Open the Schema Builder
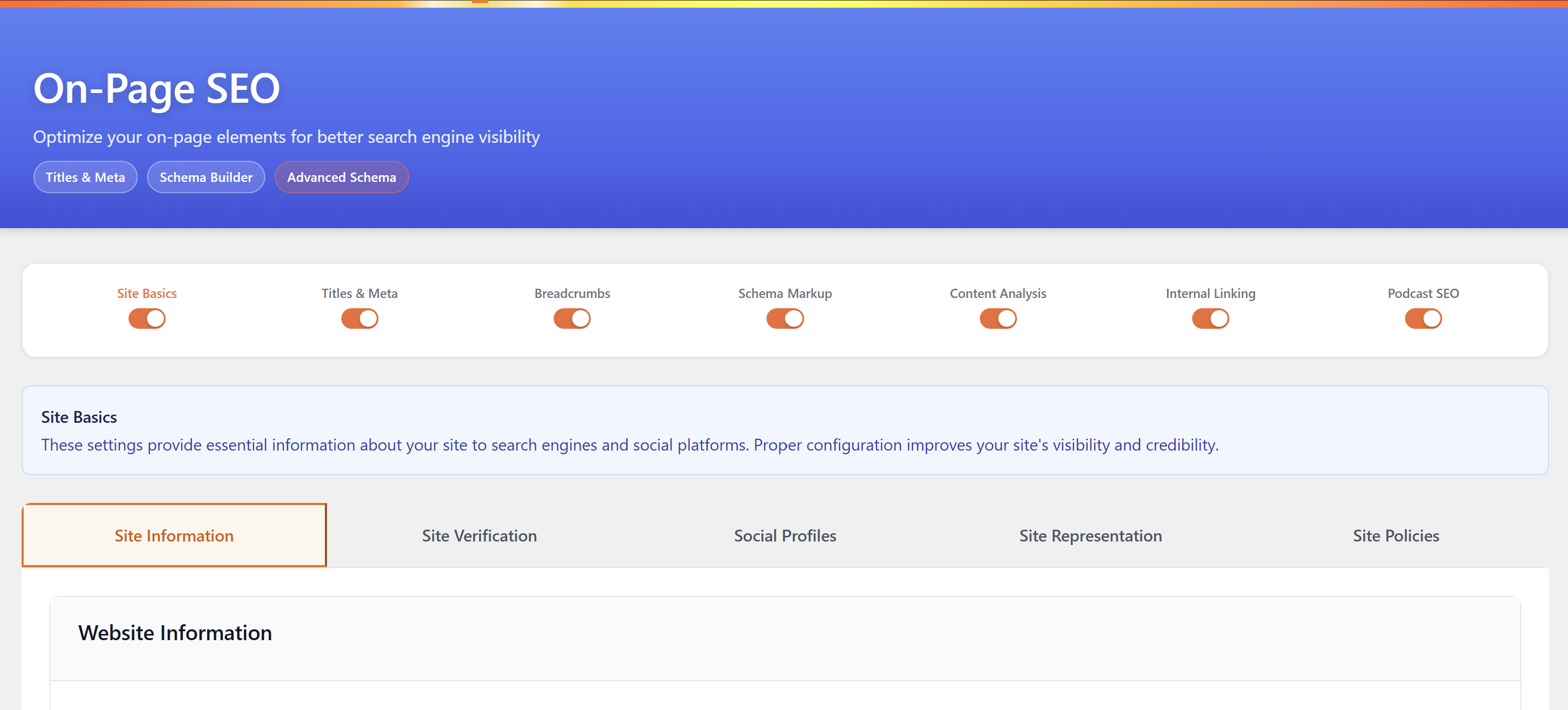 (x=206, y=177)
